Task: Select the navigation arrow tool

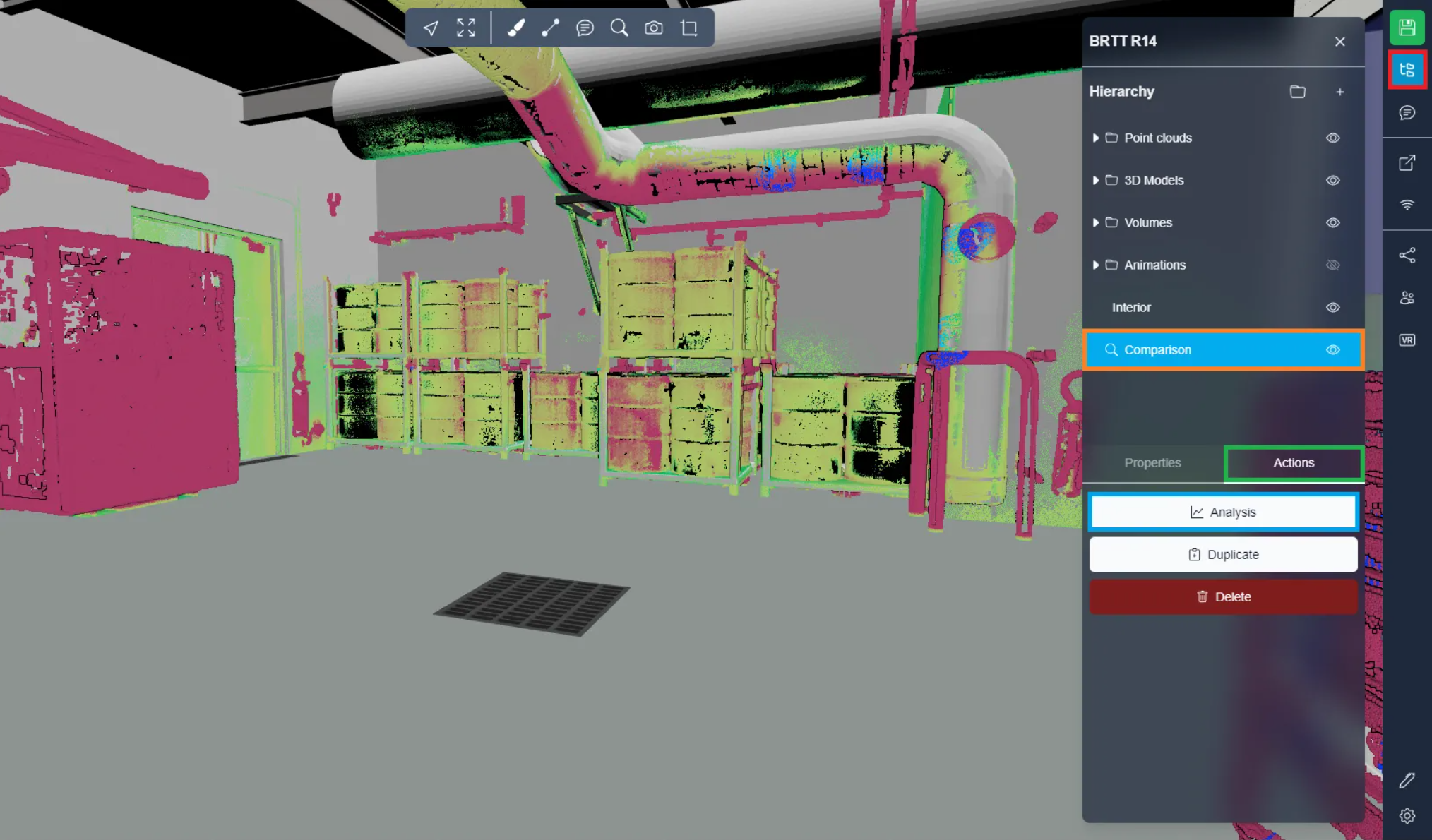Action: 430,28
